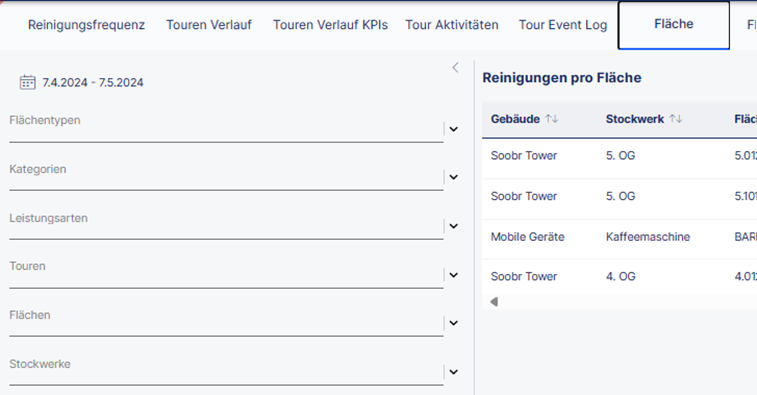The width and height of the screenshot is (757, 395).
Task: Expand the Kategorien dropdown
Action: click(453, 177)
